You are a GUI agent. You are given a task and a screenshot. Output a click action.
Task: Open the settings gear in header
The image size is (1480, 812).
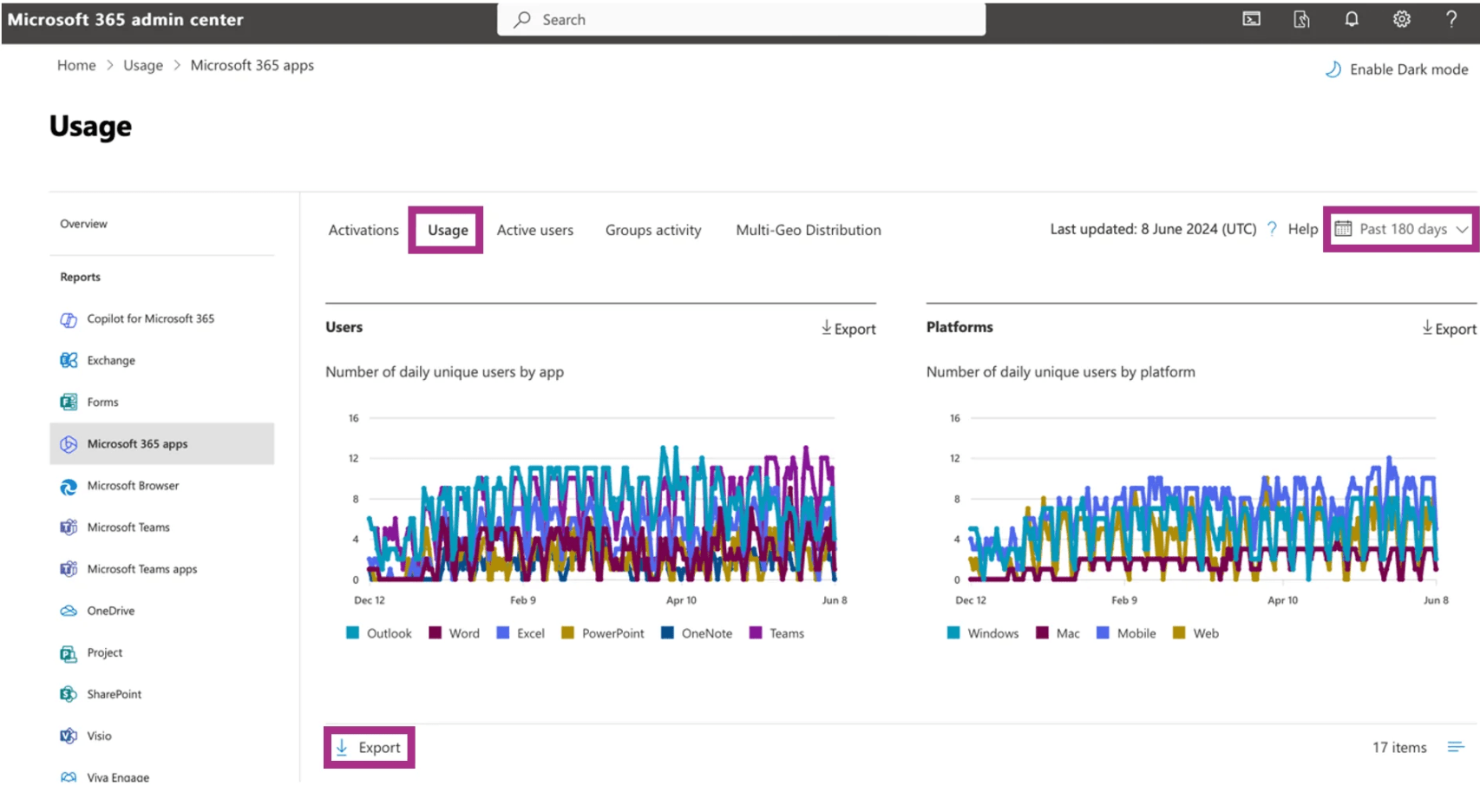click(1402, 19)
